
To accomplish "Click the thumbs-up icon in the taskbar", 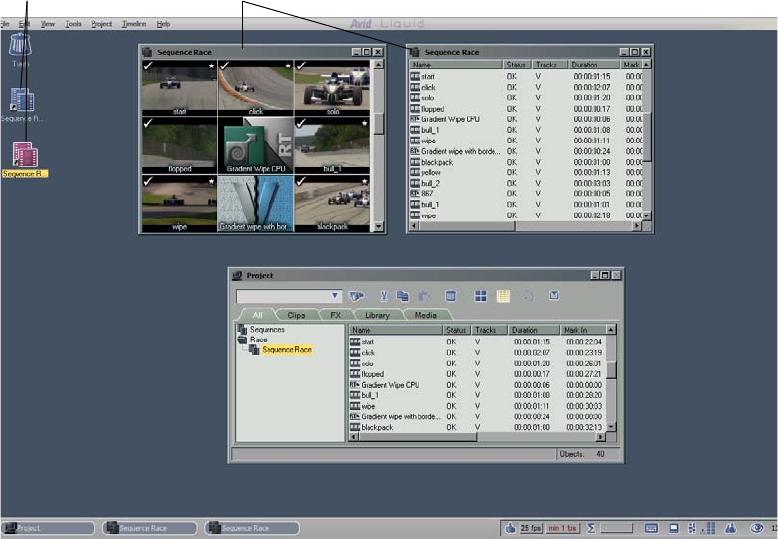I will [509, 527].
